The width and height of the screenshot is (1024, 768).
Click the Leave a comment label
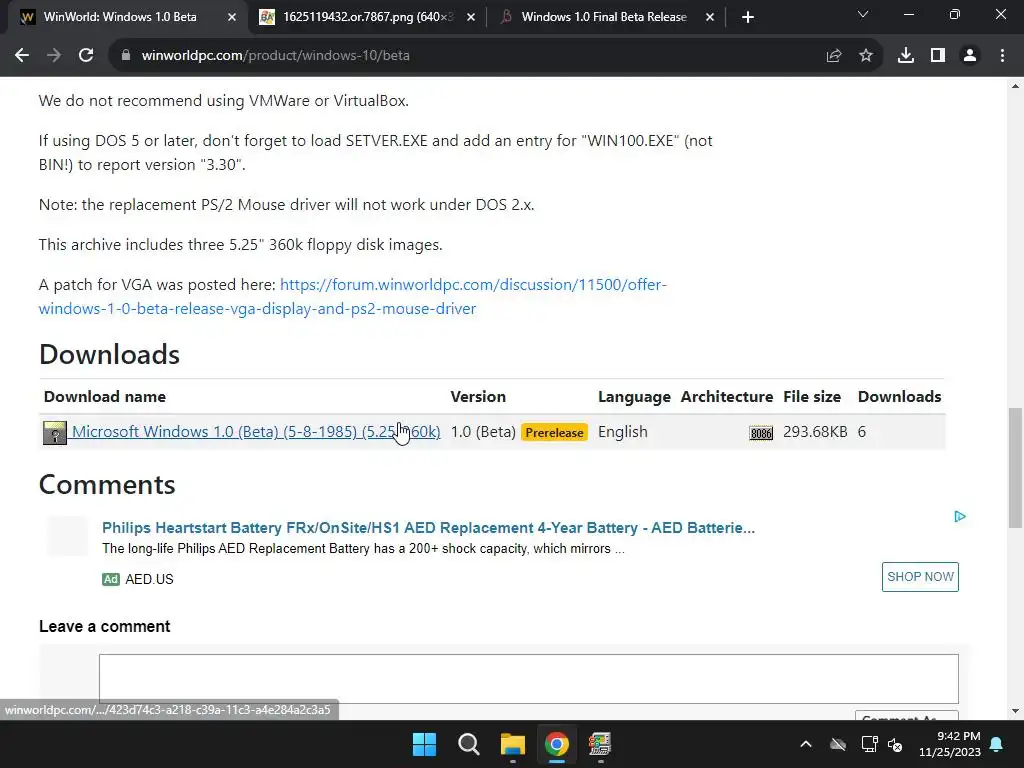click(x=104, y=626)
